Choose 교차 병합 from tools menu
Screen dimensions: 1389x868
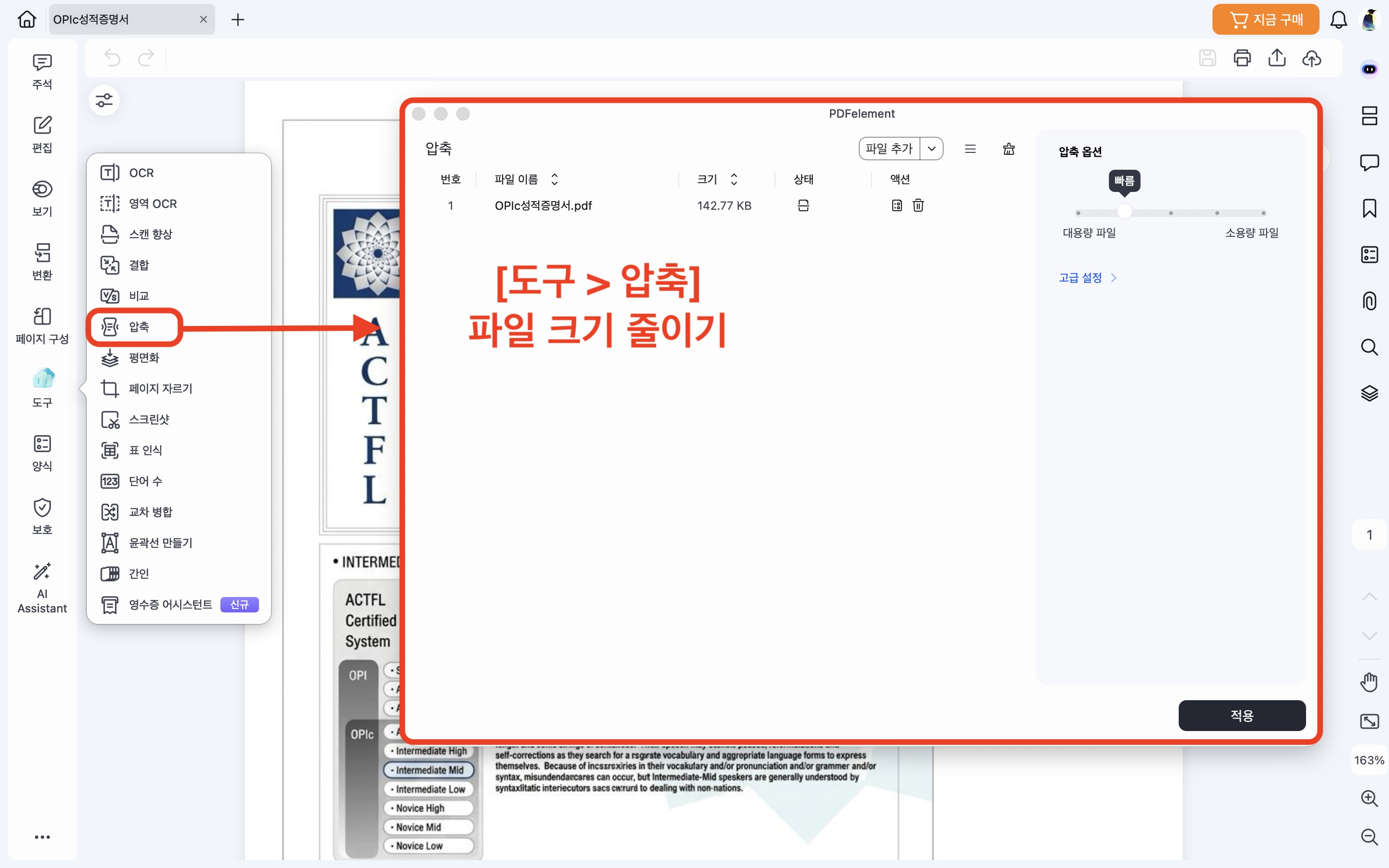coord(178,512)
